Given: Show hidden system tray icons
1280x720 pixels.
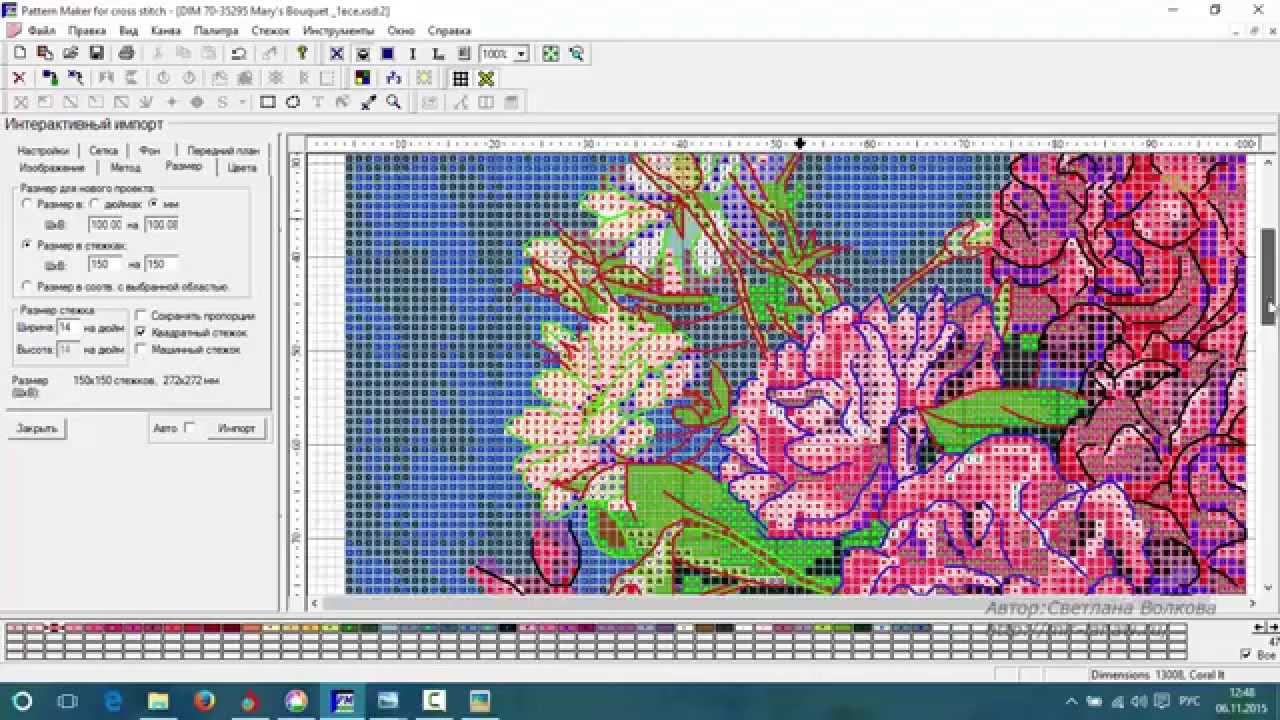Looking at the screenshot, I should [x=1071, y=701].
